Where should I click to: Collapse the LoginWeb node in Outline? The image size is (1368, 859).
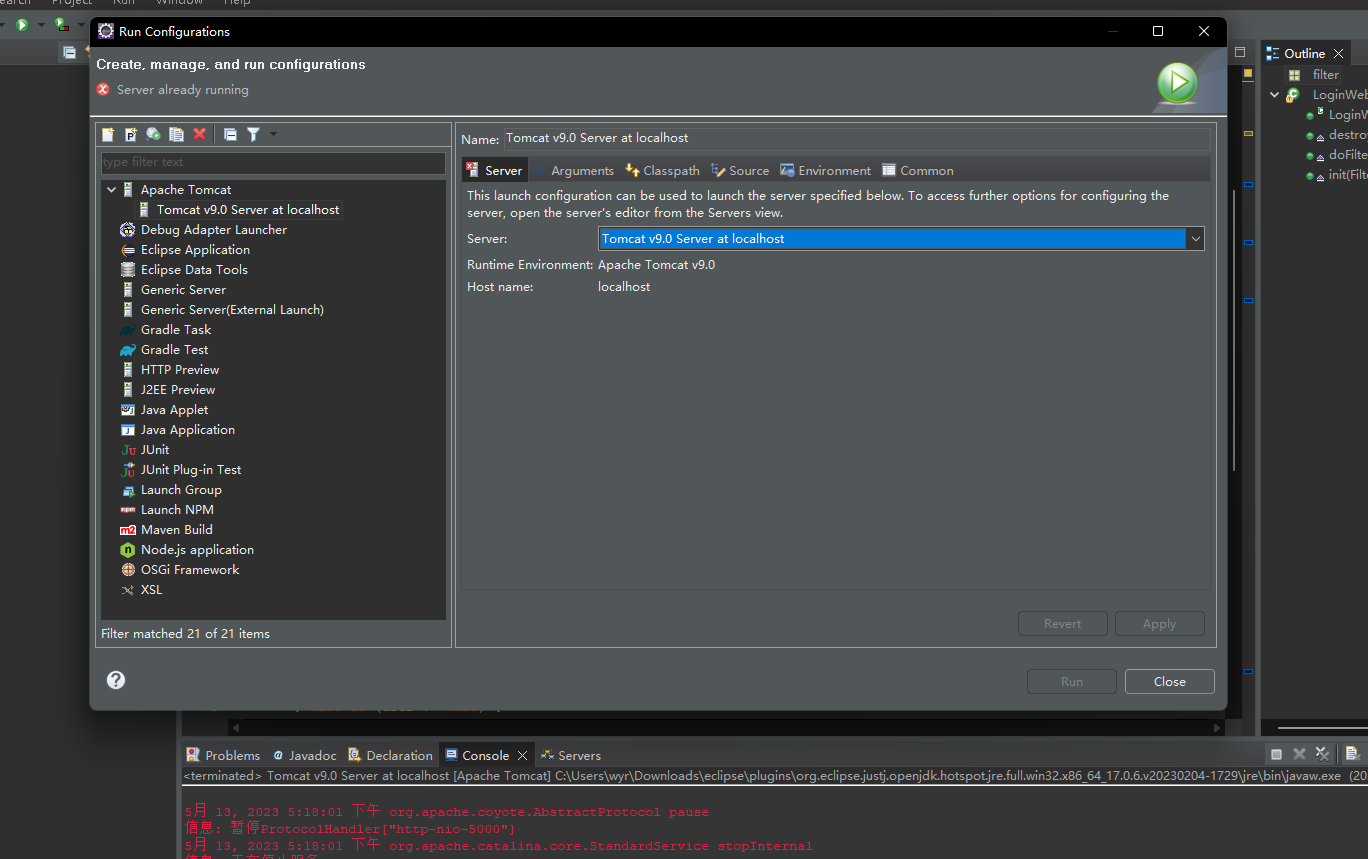coord(1274,95)
